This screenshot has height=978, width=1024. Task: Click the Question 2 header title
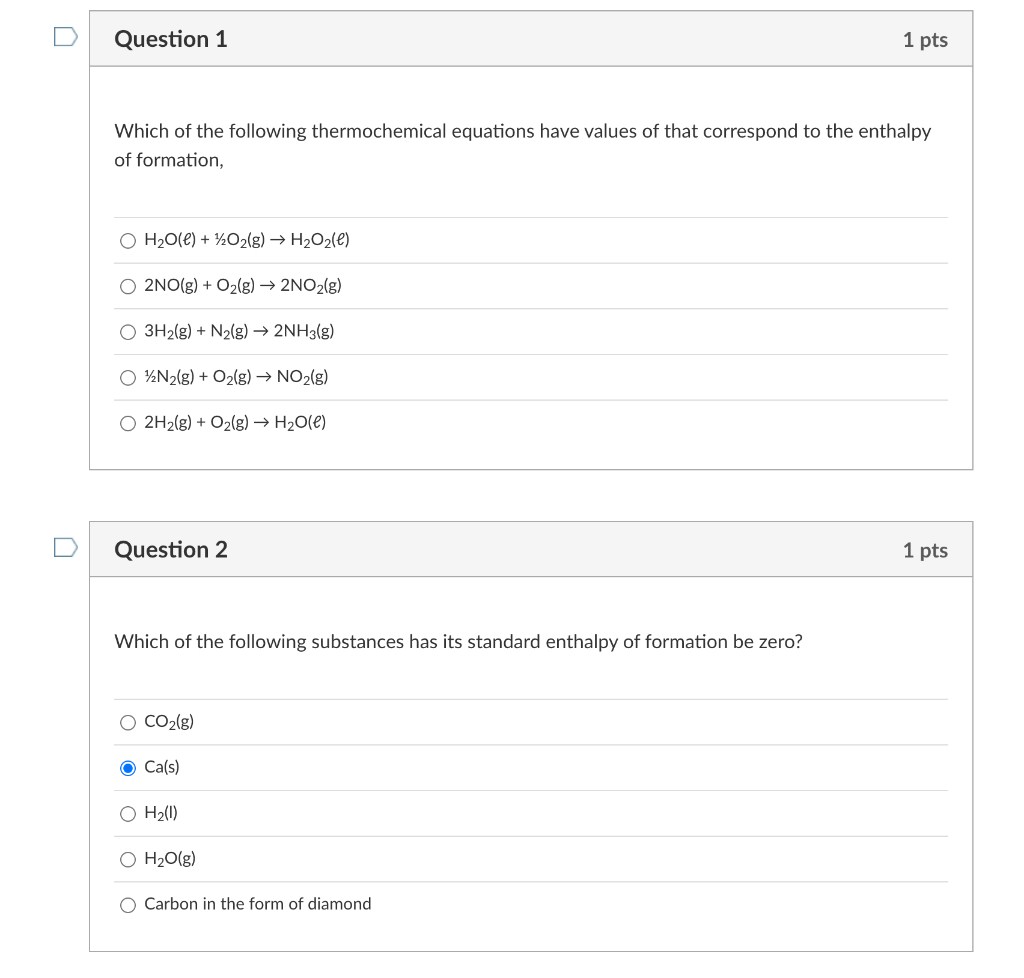pyautogui.click(x=171, y=550)
